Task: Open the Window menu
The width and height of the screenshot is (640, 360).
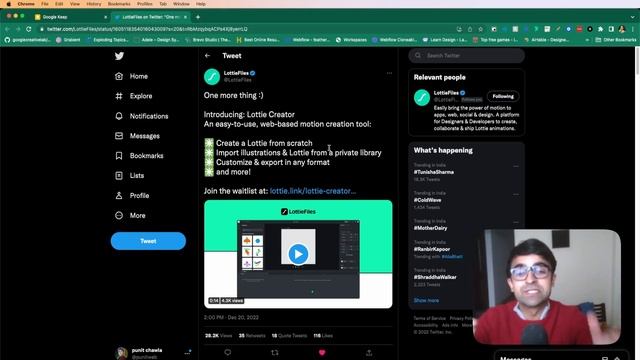Action: (181, 4)
